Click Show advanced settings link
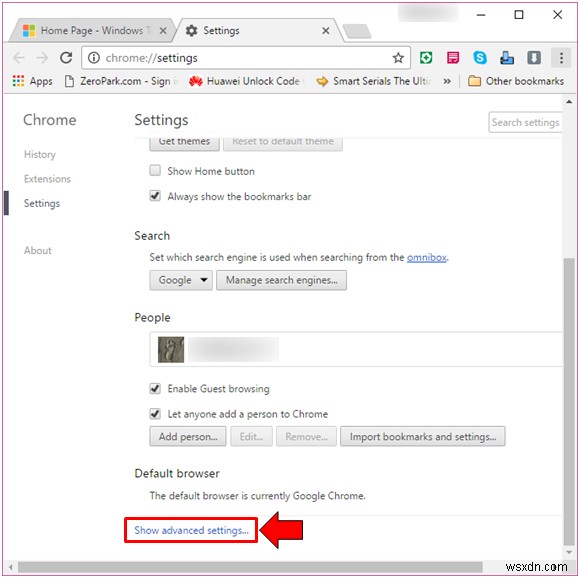 [x=191, y=530]
